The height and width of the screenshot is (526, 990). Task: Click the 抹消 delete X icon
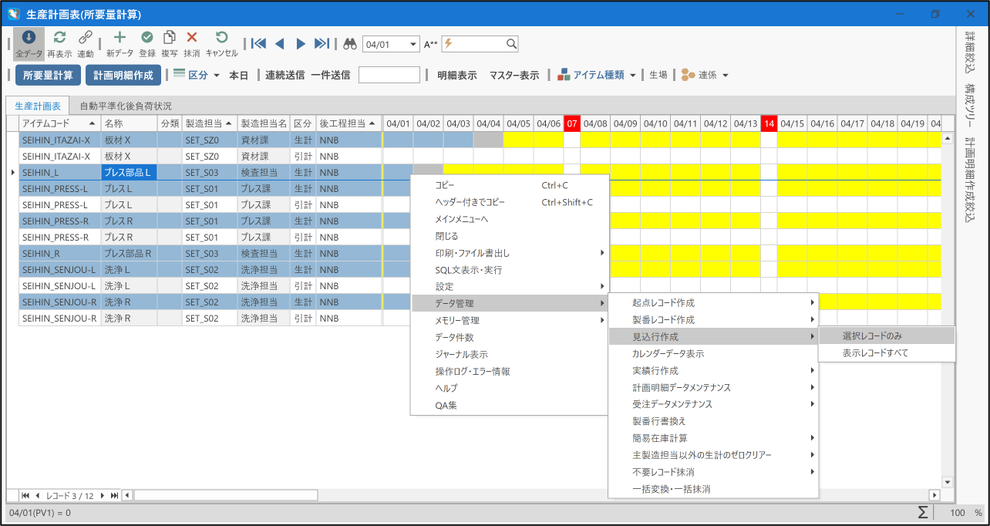click(192, 37)
